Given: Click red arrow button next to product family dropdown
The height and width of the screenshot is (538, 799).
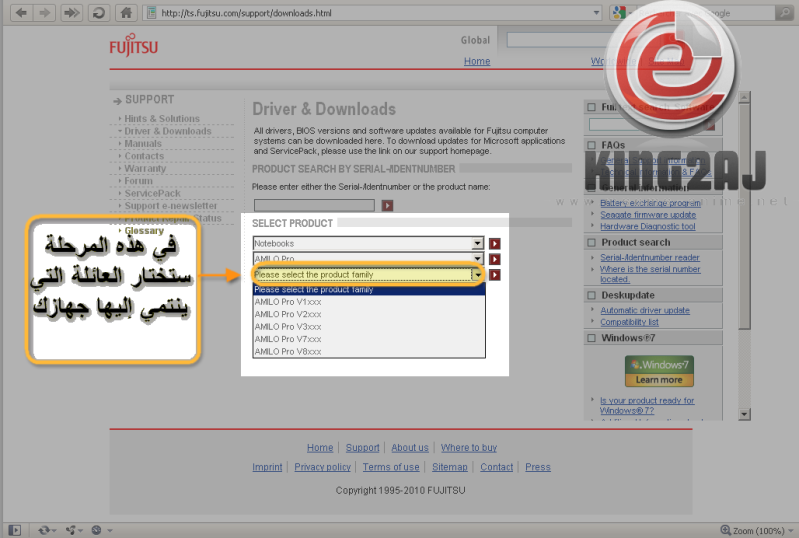Looking at the screenshot, I should tap(494, 275).
